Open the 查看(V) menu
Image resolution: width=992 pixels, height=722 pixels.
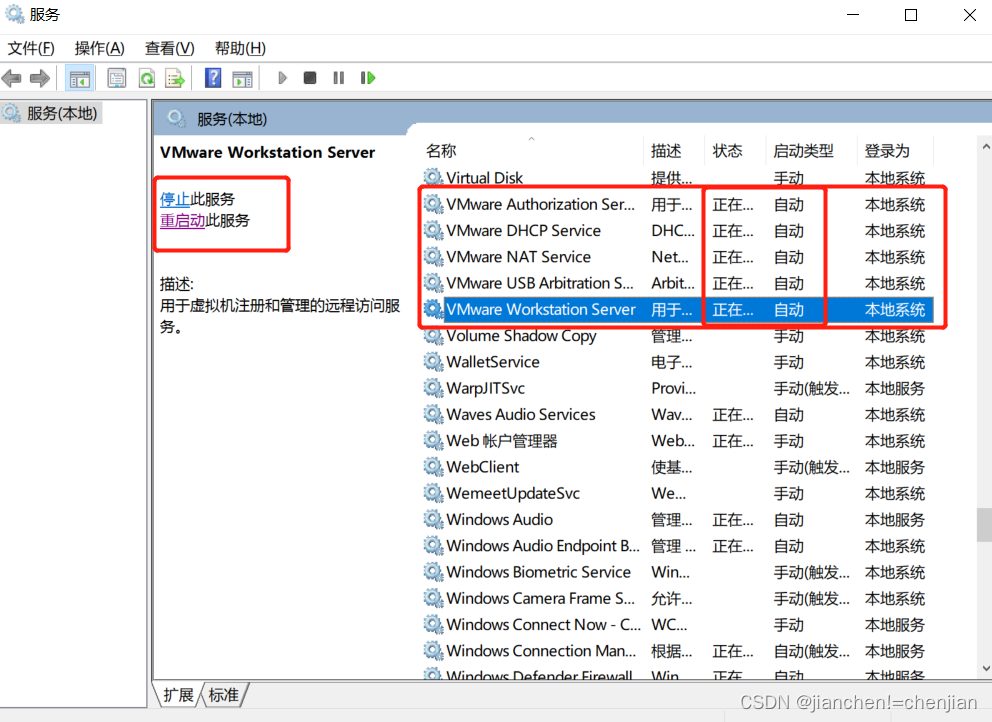[x=170, y=48]
